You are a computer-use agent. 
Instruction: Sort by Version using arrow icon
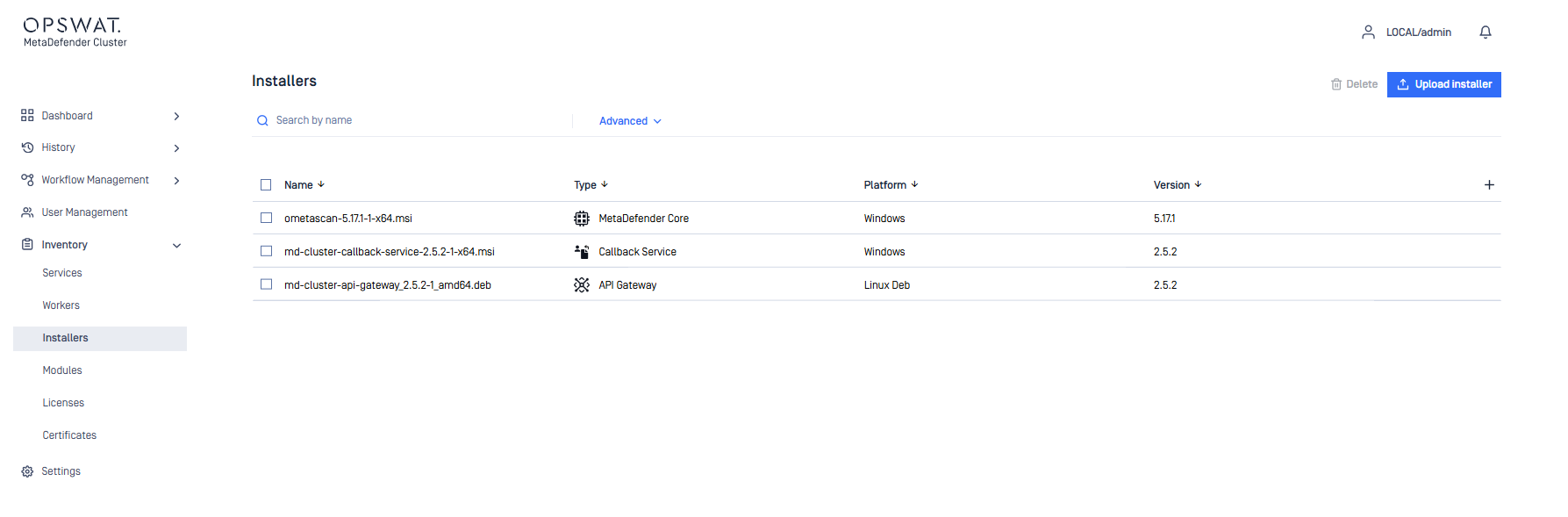point(1198,184)
